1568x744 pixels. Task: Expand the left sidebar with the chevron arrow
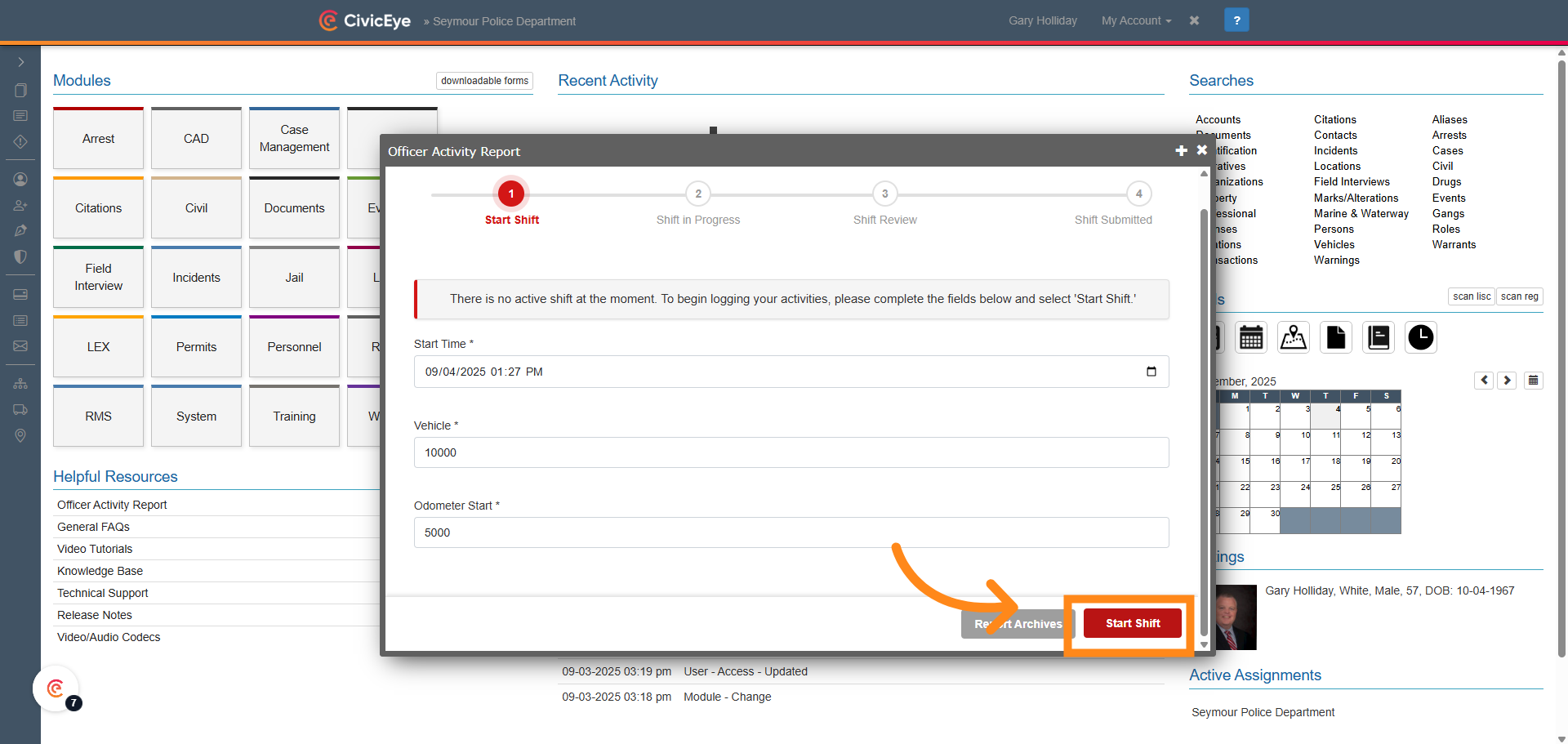pyautogui.click(x=20, y=62)
